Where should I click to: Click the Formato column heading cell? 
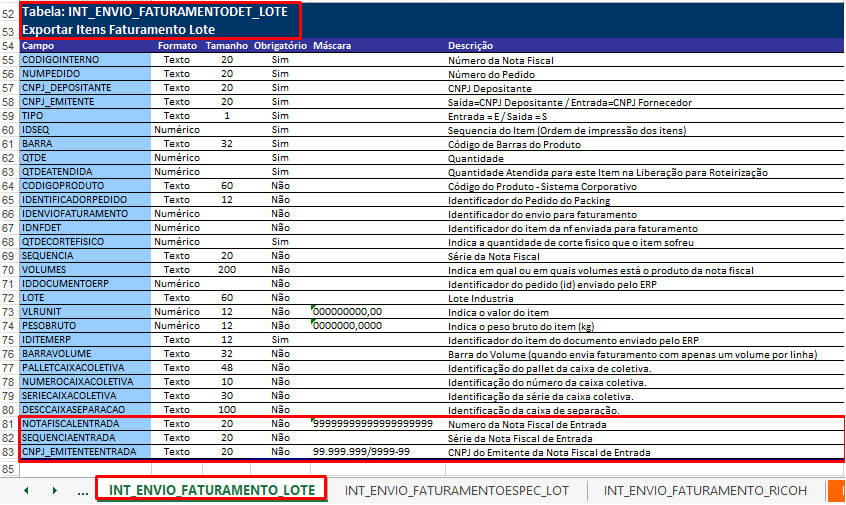tap(177, 46)
